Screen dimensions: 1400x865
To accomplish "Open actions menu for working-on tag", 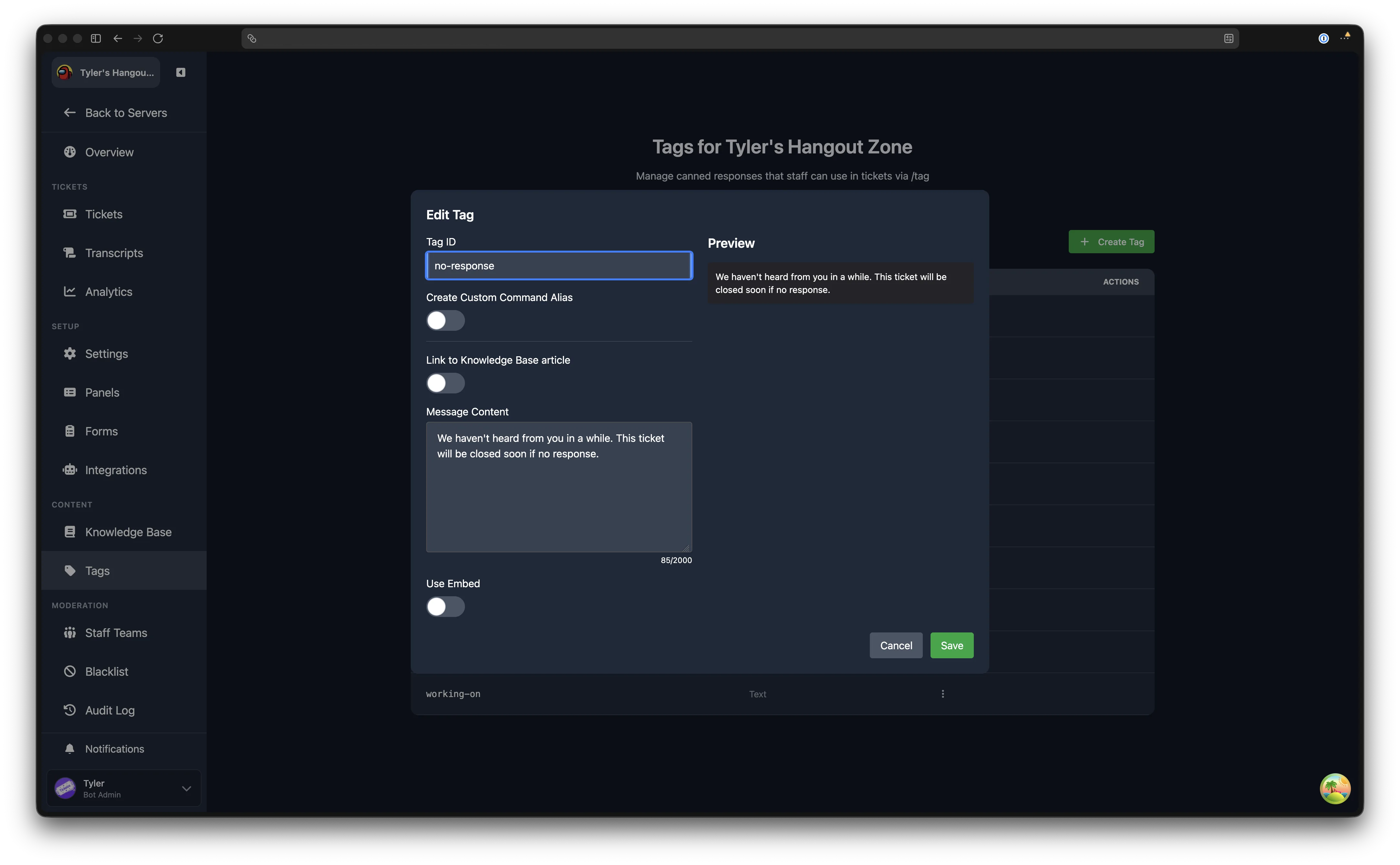I will click(x=942, y=694).
